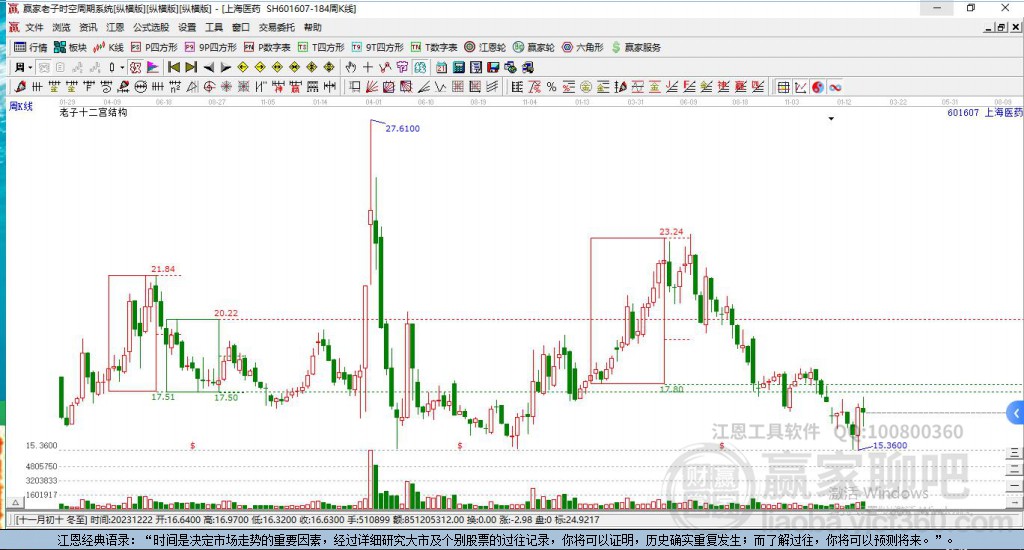
Task: Expand the 月 period dropdown arrow
Action: [x=30, y=67]
